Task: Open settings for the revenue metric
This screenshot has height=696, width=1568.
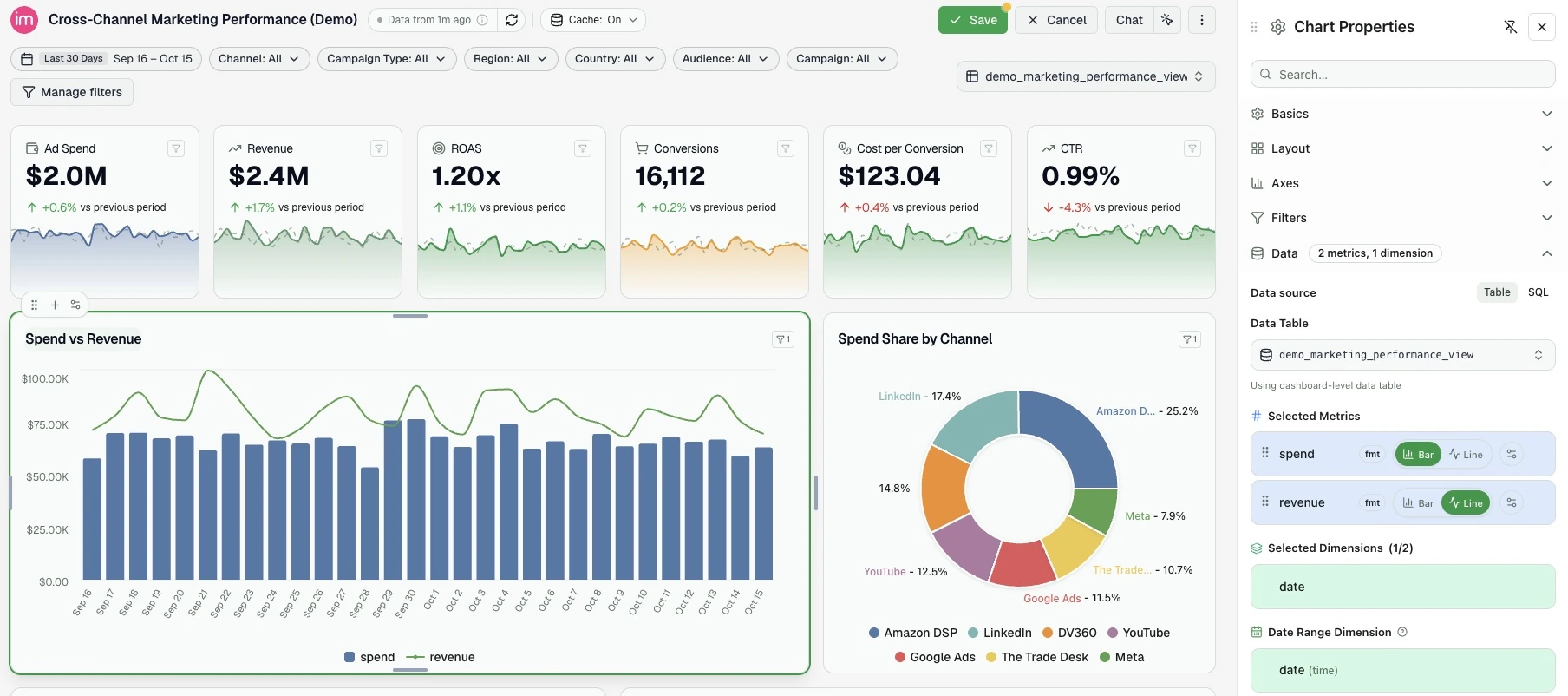Action: pos(1512,502)
